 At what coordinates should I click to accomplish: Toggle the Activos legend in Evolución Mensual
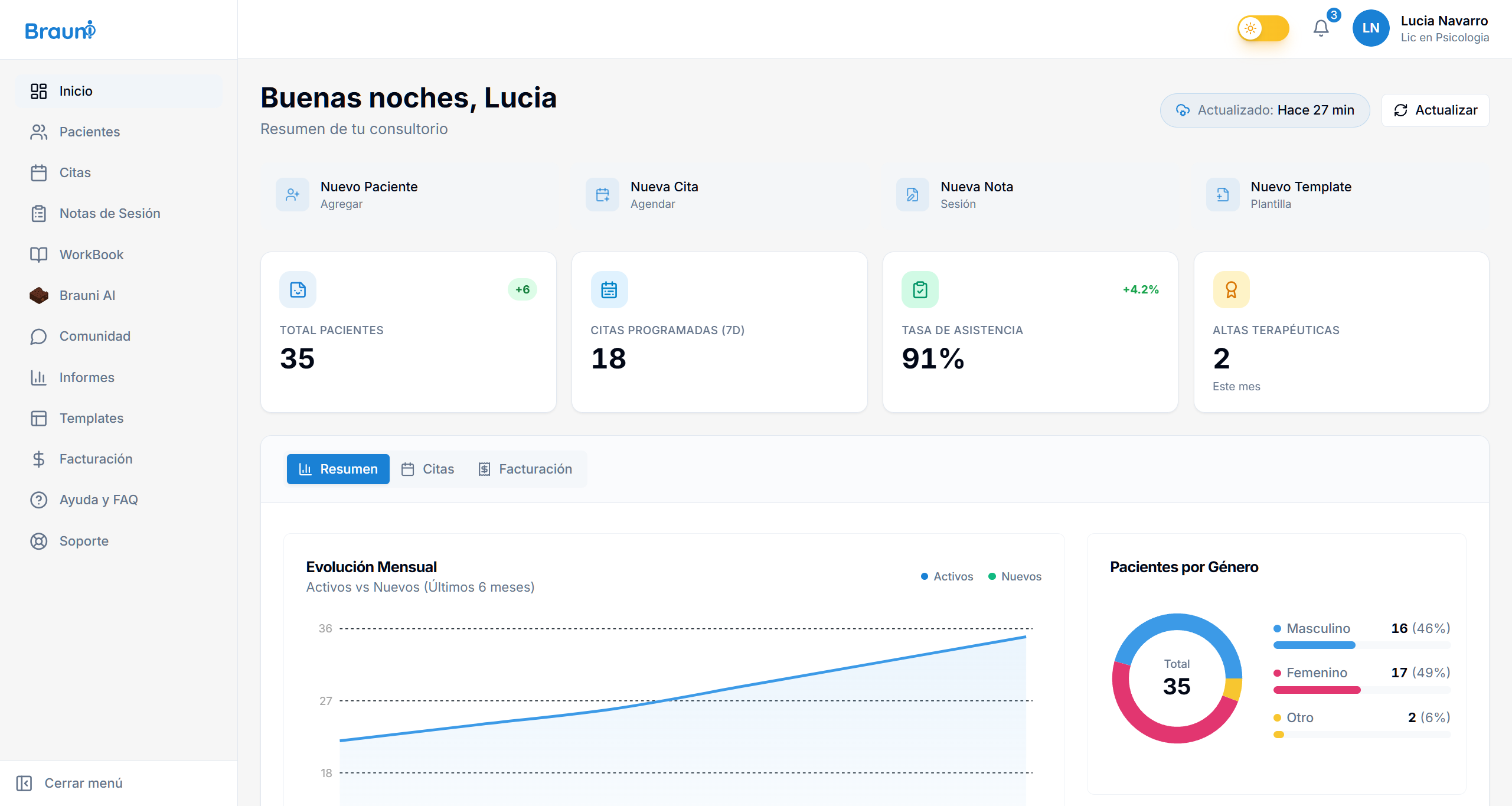[946, 576]
